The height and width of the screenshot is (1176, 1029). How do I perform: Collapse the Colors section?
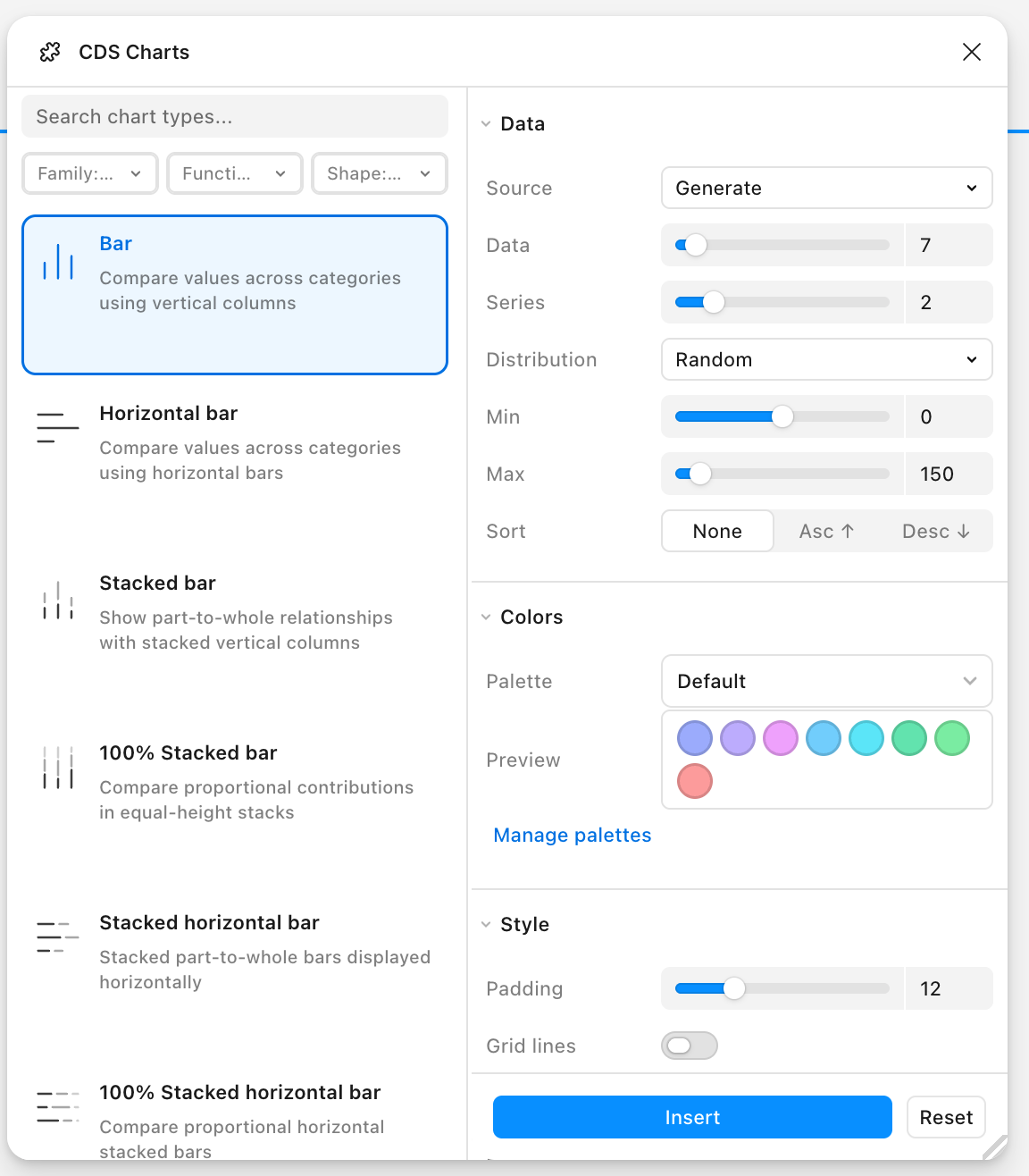pyautogui.click(x=486, y=617)
